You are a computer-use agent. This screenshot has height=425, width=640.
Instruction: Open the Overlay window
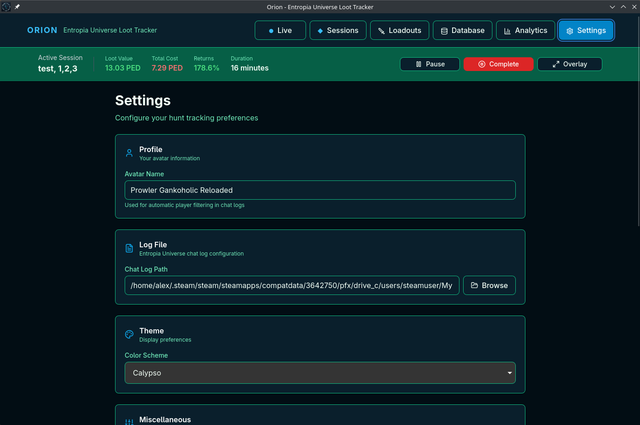pyautogui.click(x=570, y=64)
